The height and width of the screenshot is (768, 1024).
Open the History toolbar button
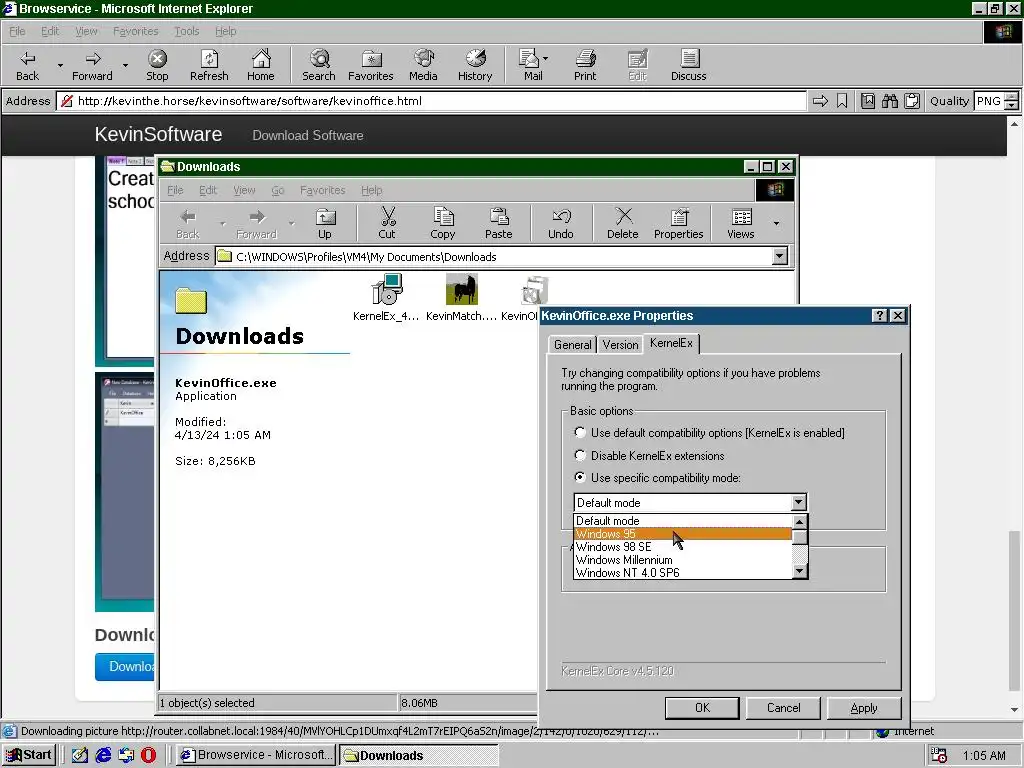pos(475,65)
